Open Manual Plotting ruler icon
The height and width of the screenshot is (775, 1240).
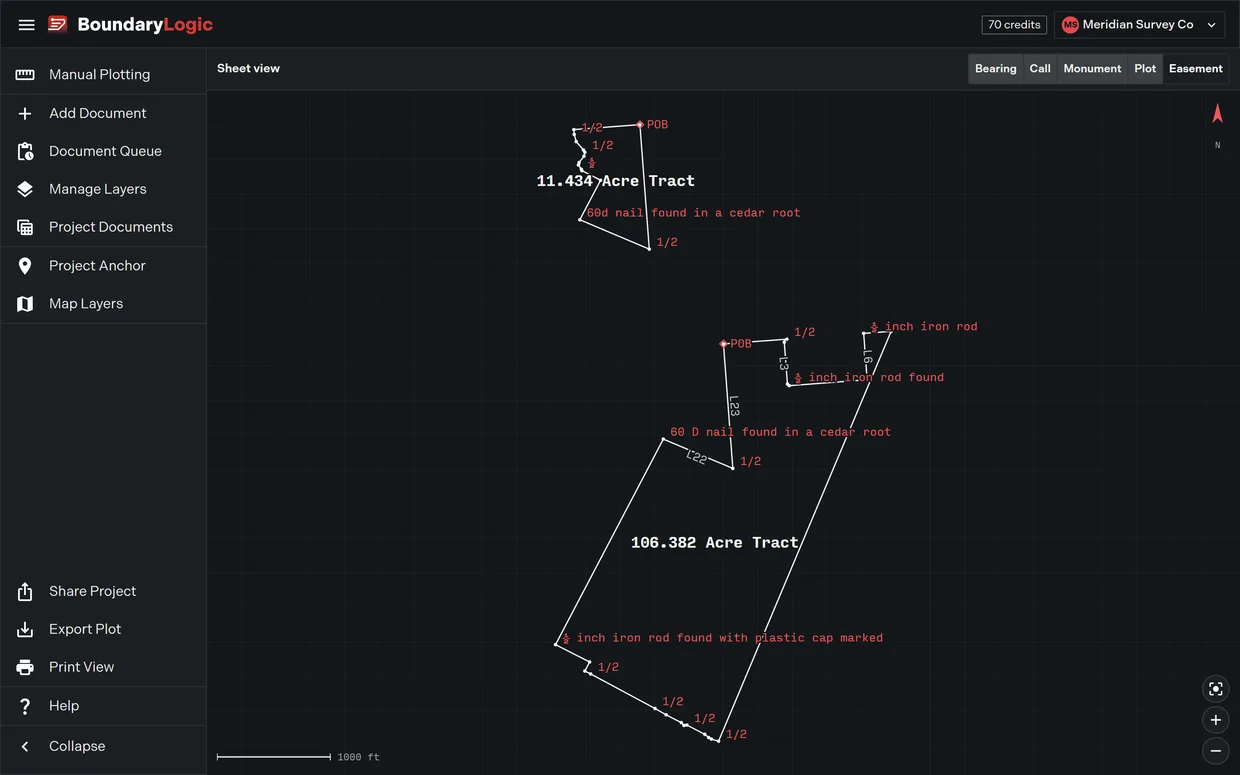(x=25, y=75)
